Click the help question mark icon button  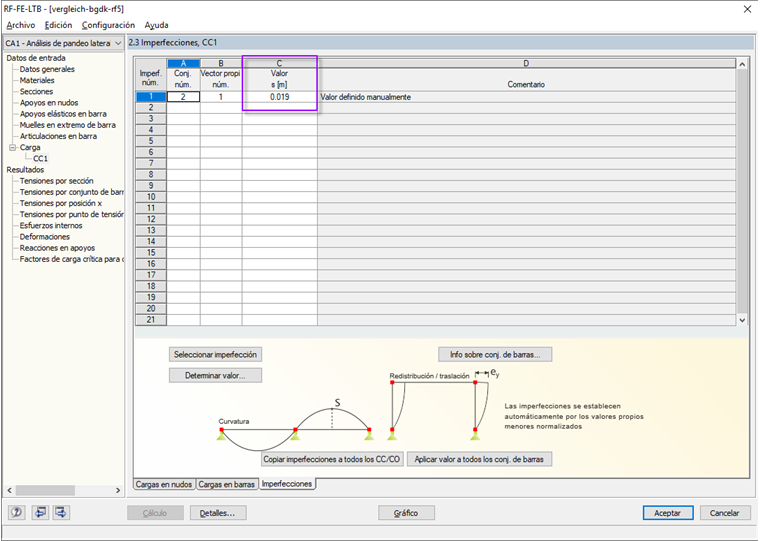pos(16,512)
